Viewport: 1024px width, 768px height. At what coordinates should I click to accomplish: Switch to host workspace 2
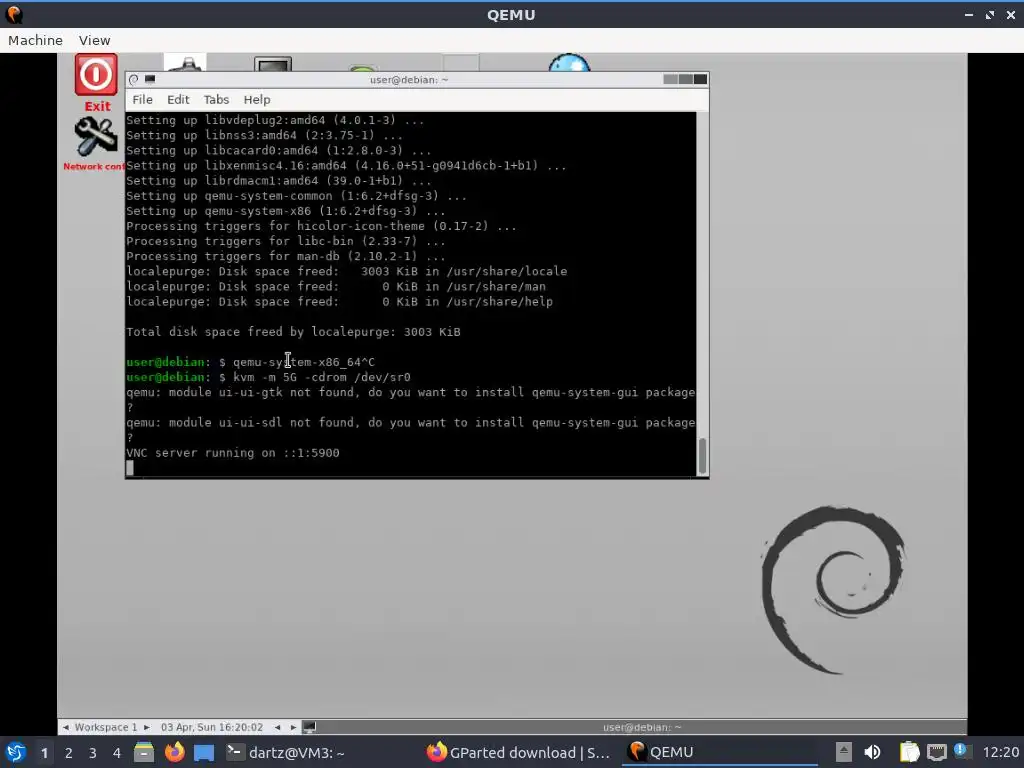(x=69, y=753)
